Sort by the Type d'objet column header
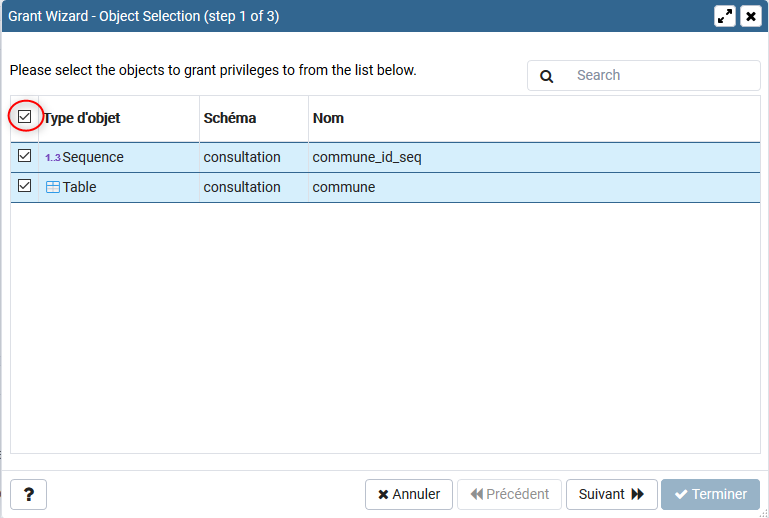 click(82, 118)
